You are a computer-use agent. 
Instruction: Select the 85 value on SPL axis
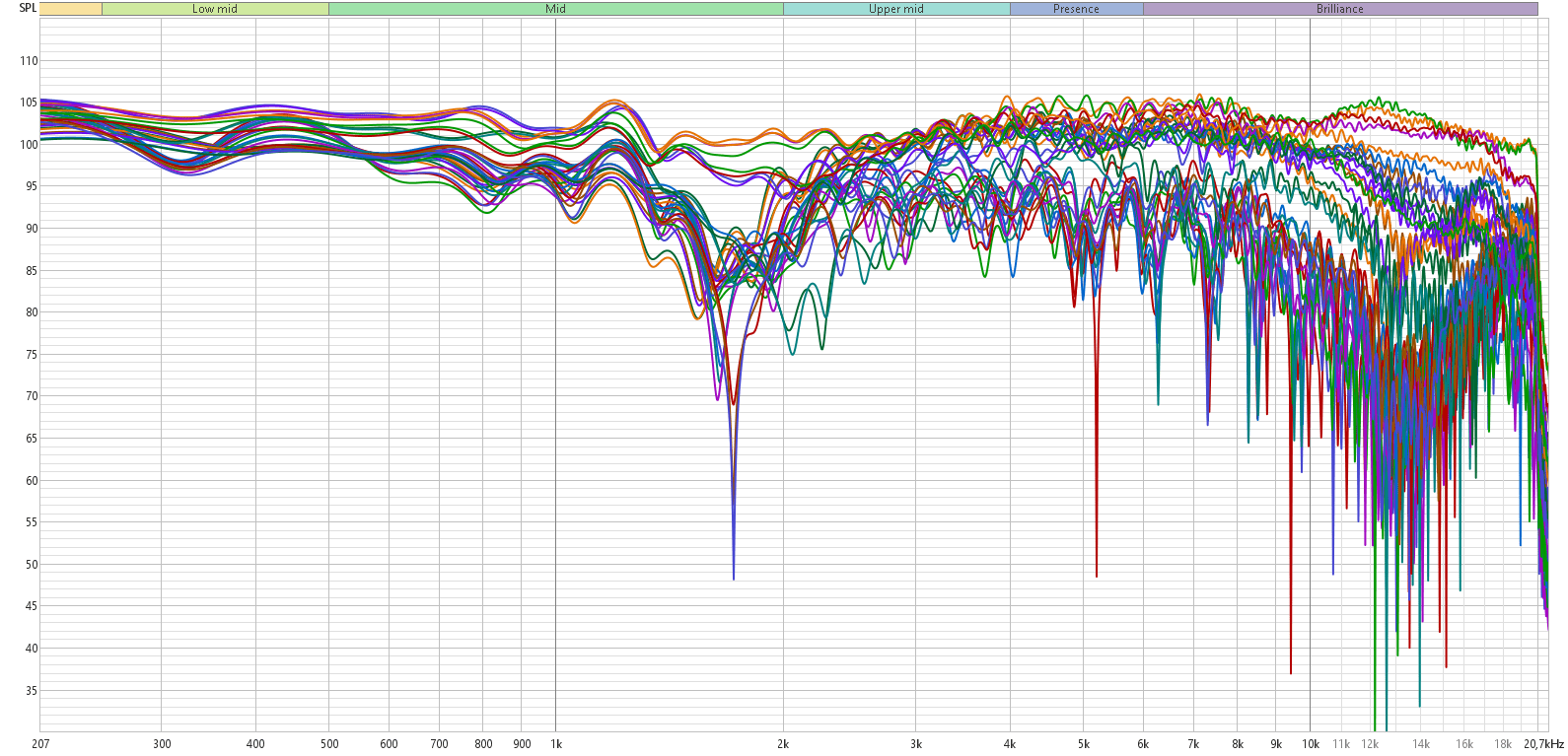32,271
